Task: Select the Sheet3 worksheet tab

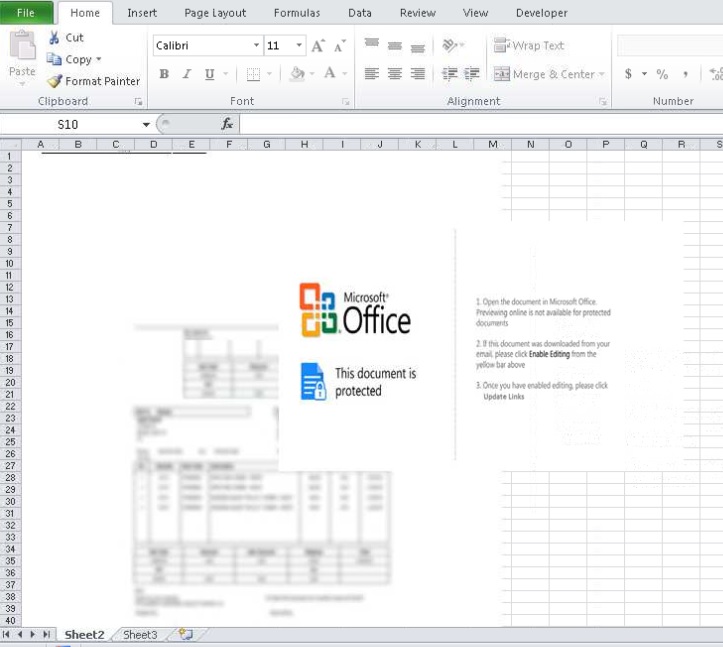Action: pyautogui.click(x=140, y=635)
